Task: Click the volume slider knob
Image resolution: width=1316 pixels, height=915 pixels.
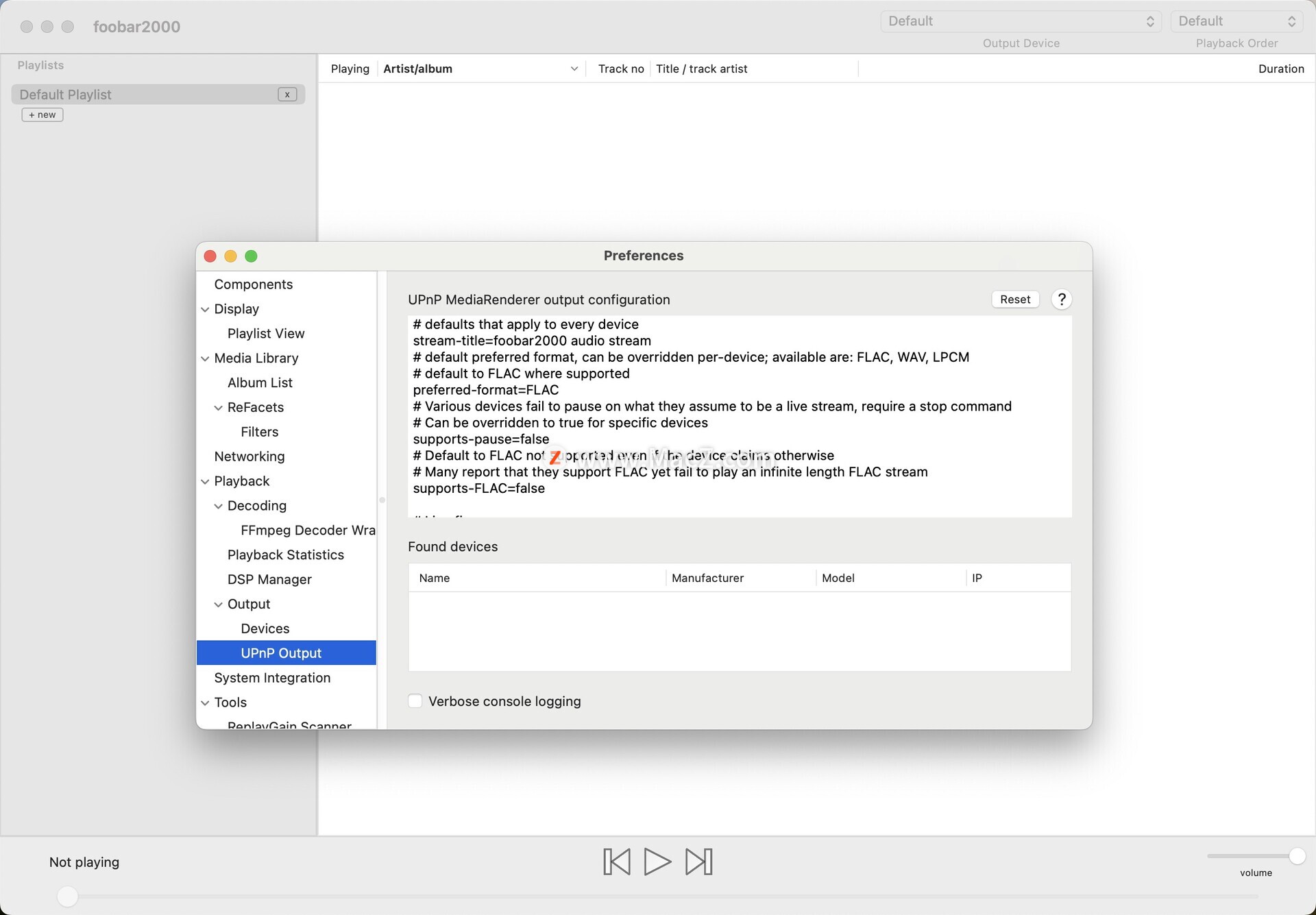Action: click(x=1297, y=855)
